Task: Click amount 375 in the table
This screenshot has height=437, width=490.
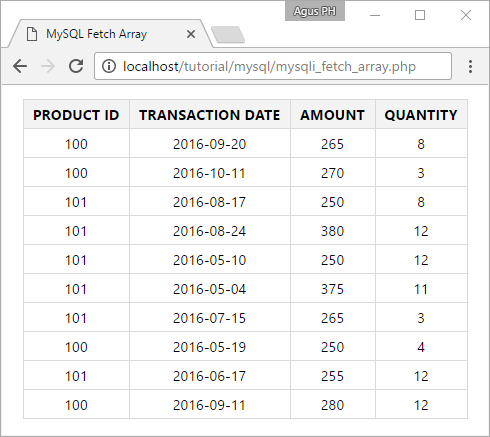Action: [333, 289]
